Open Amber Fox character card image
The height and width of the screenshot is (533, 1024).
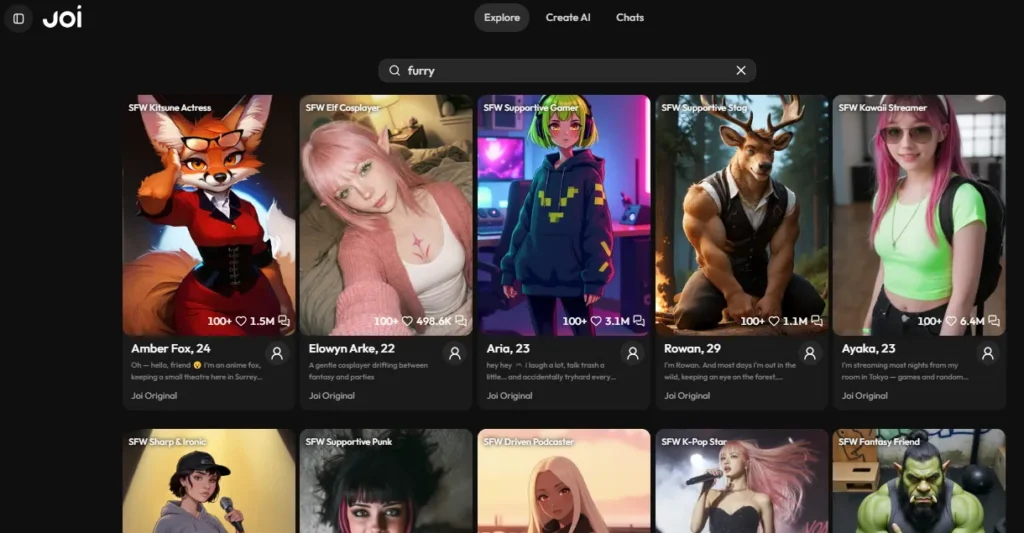pyautogui.click(x=209, y=216)
